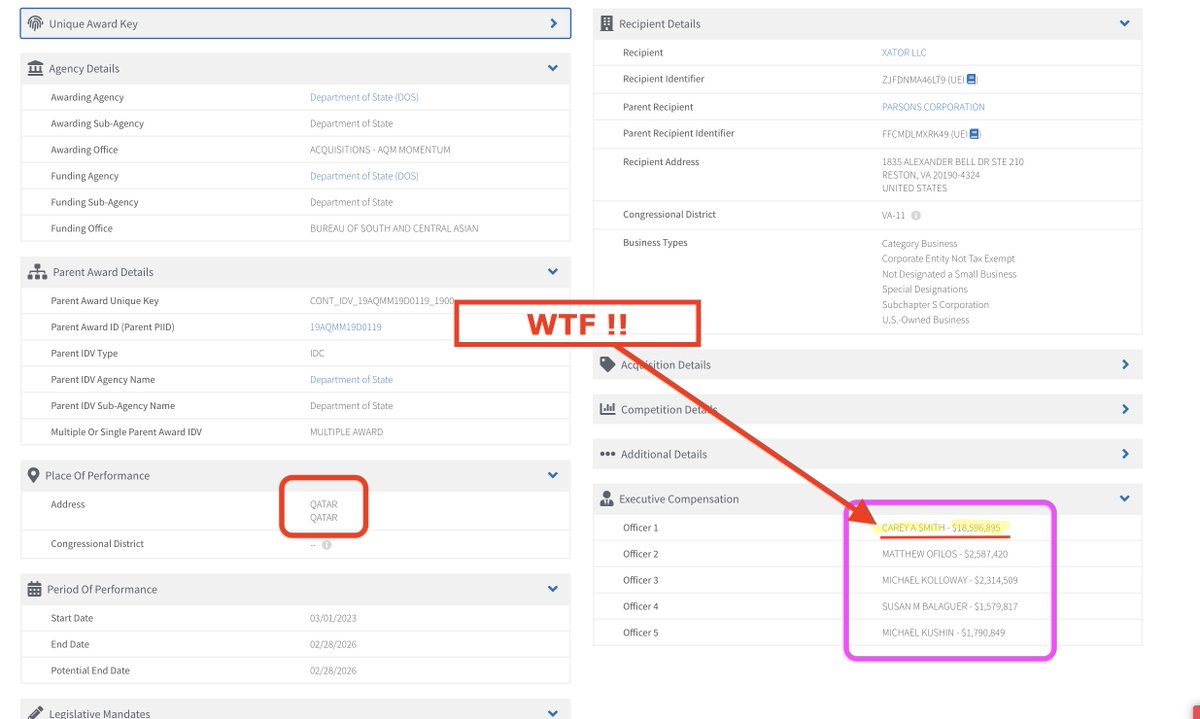
Task: Click the UEI glossary icon next to ZJFDNMA46LT9
Action: coord(972,79)
